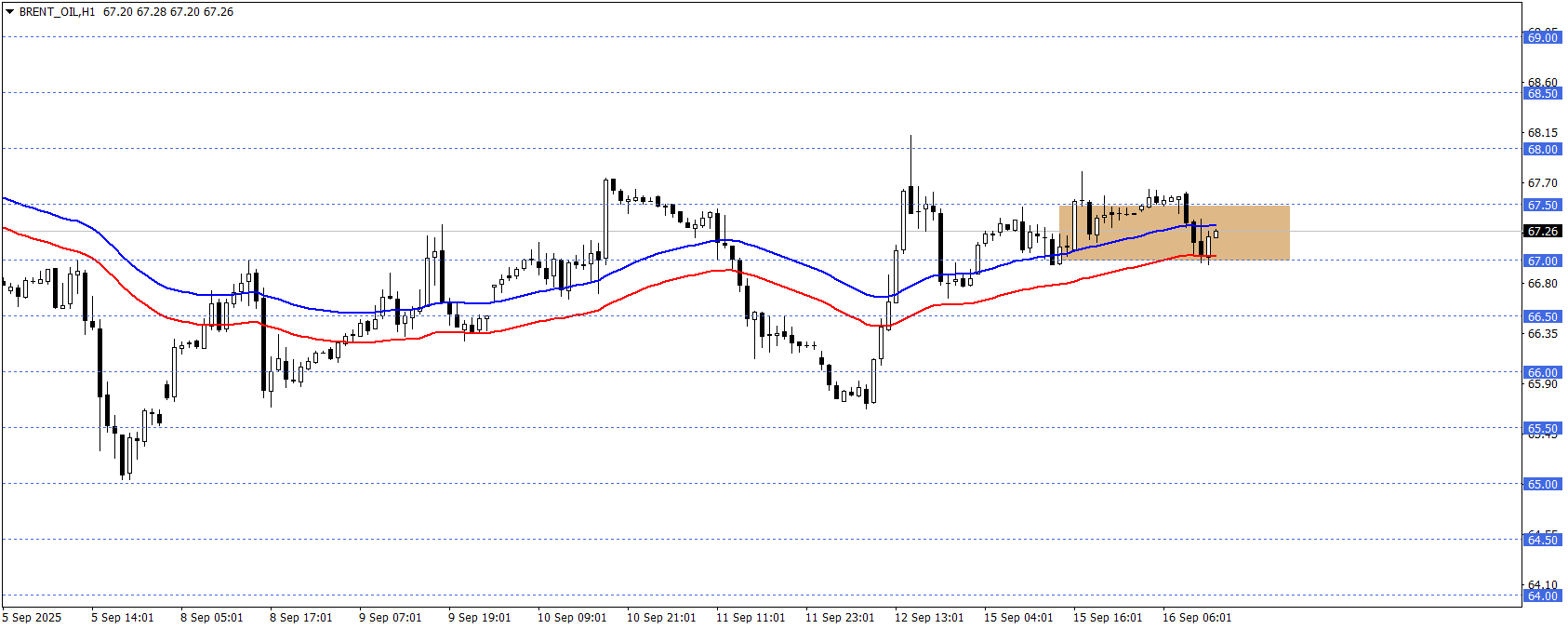1568x629 pixels.
Task: Click the 10 Sep 09:01 time label
Action: [x=572, y=618]
